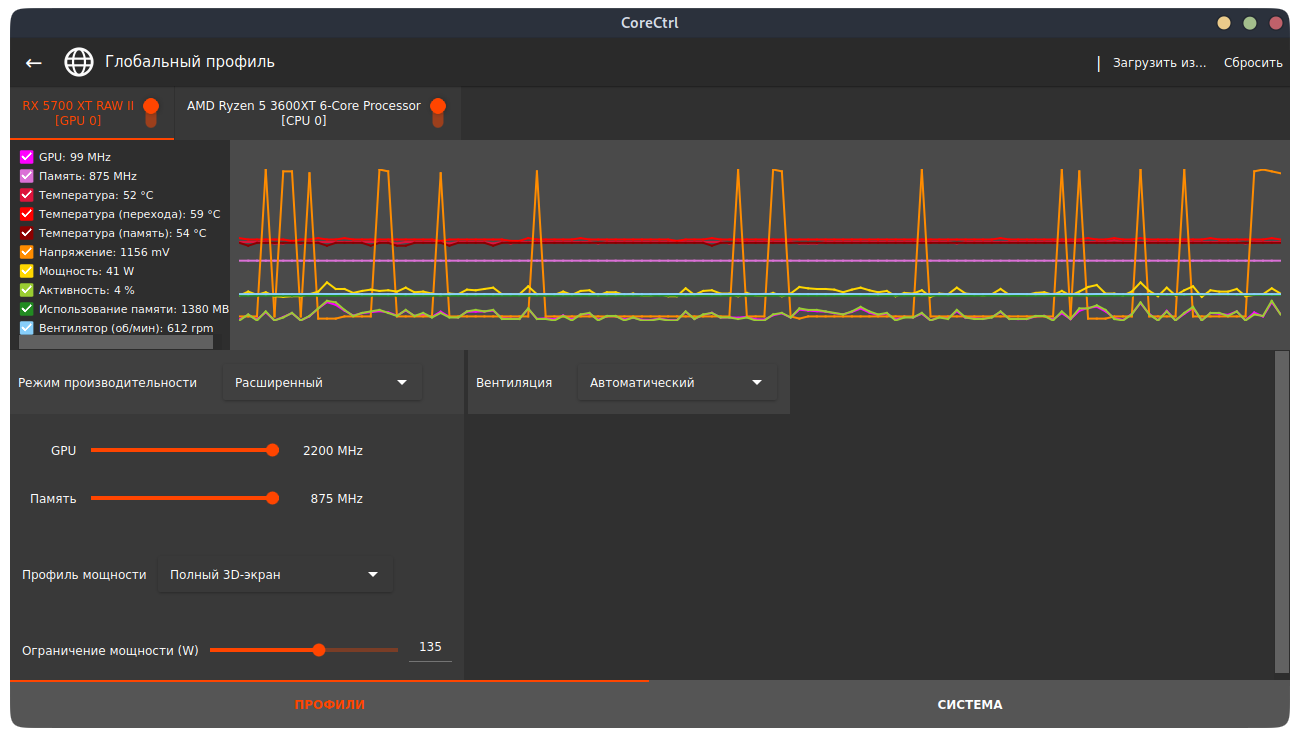Viewport: 1300px width, 738px height.
Task: Click the power limit slider handle
Action: click(319, 650)
